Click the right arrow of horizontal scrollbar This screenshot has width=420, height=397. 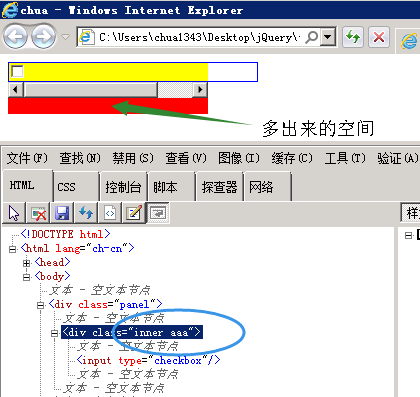pos(200,90)
